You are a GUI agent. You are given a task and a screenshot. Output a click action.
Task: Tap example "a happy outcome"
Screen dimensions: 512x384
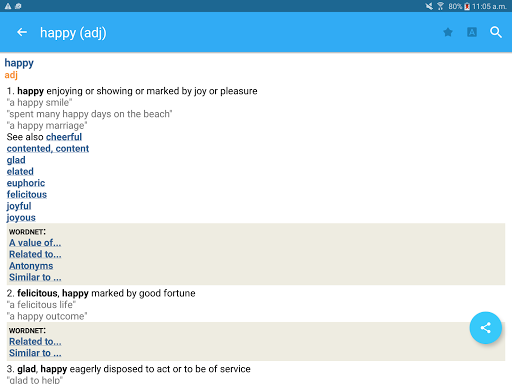coord(47,316)
